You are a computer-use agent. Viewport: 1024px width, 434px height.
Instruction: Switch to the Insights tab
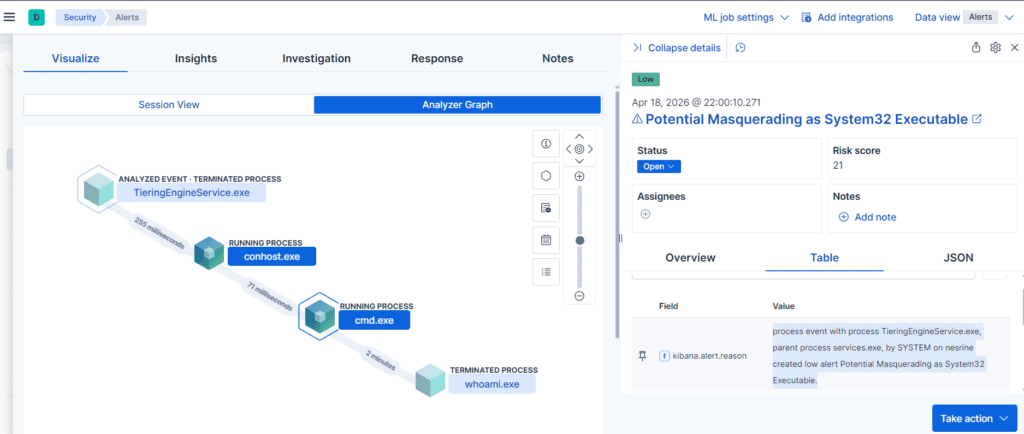(x=196, y=59)
